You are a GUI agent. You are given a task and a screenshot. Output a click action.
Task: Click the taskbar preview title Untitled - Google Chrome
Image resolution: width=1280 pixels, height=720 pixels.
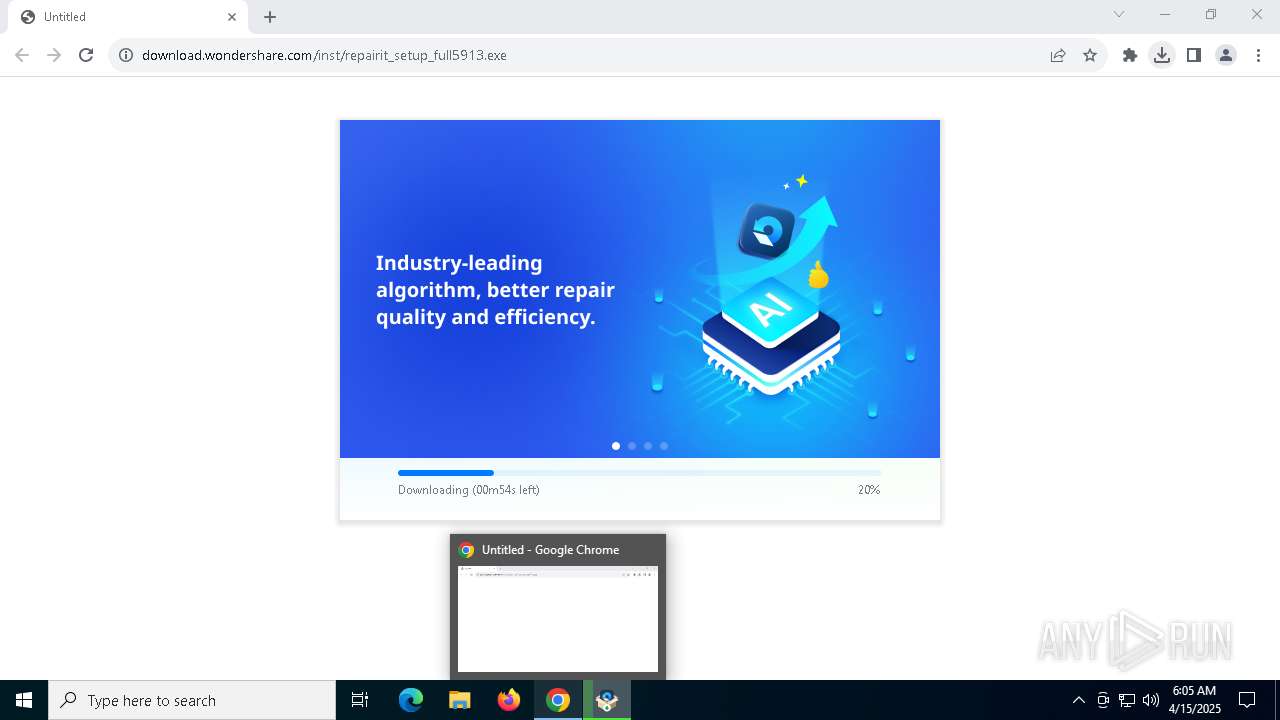[550, 550]
